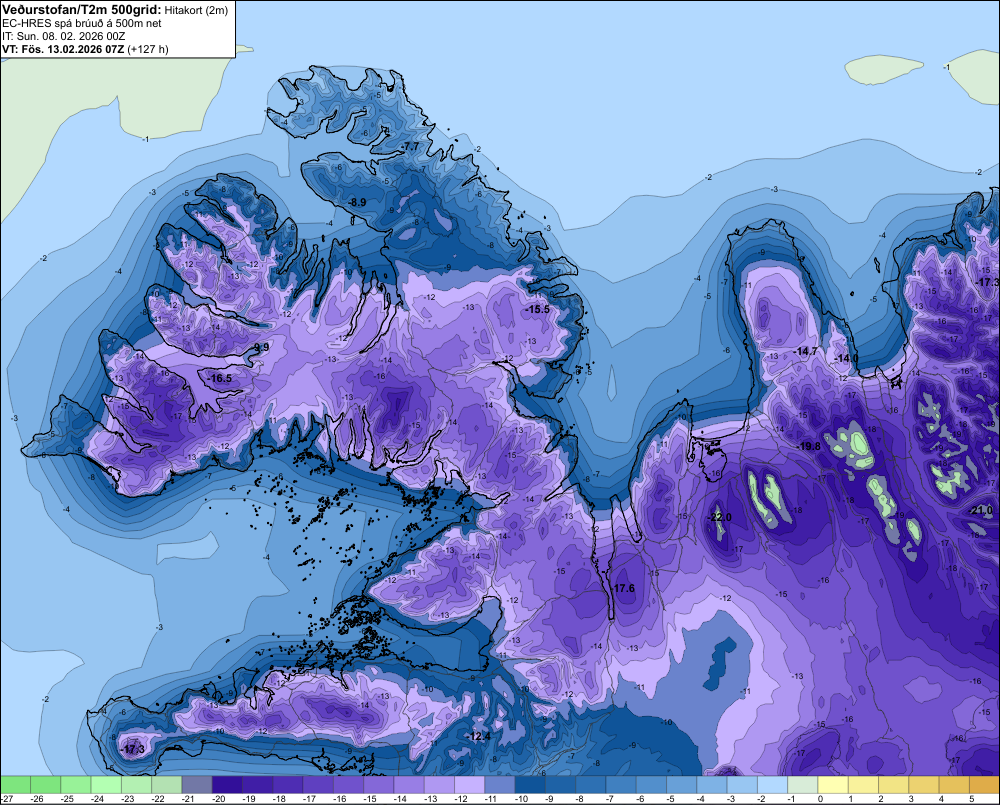Select the legend swatch labeled -4

click(712, 784)
